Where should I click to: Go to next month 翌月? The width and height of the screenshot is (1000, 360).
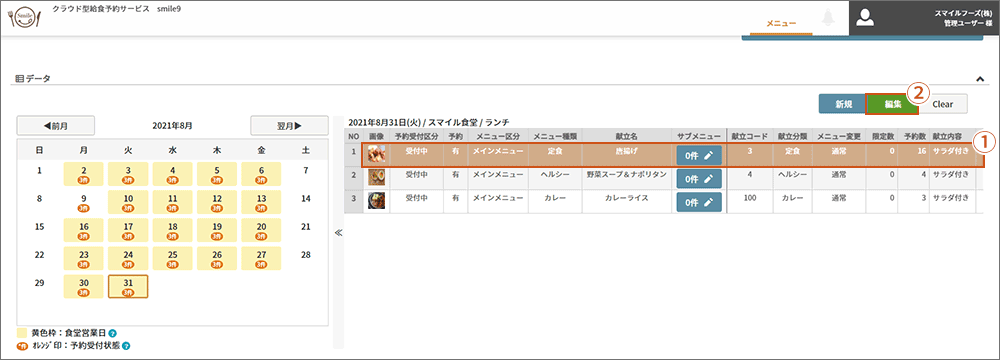tap(290, 126)
